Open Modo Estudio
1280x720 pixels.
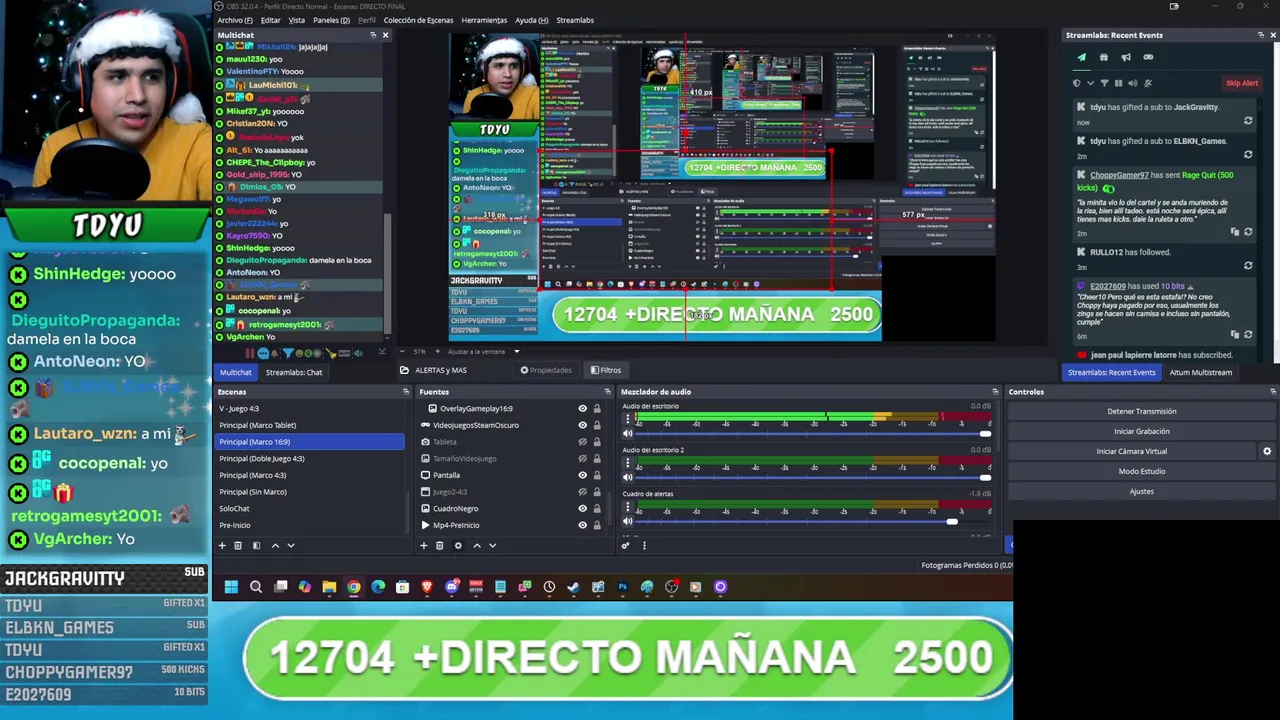tap(1142, 471)
